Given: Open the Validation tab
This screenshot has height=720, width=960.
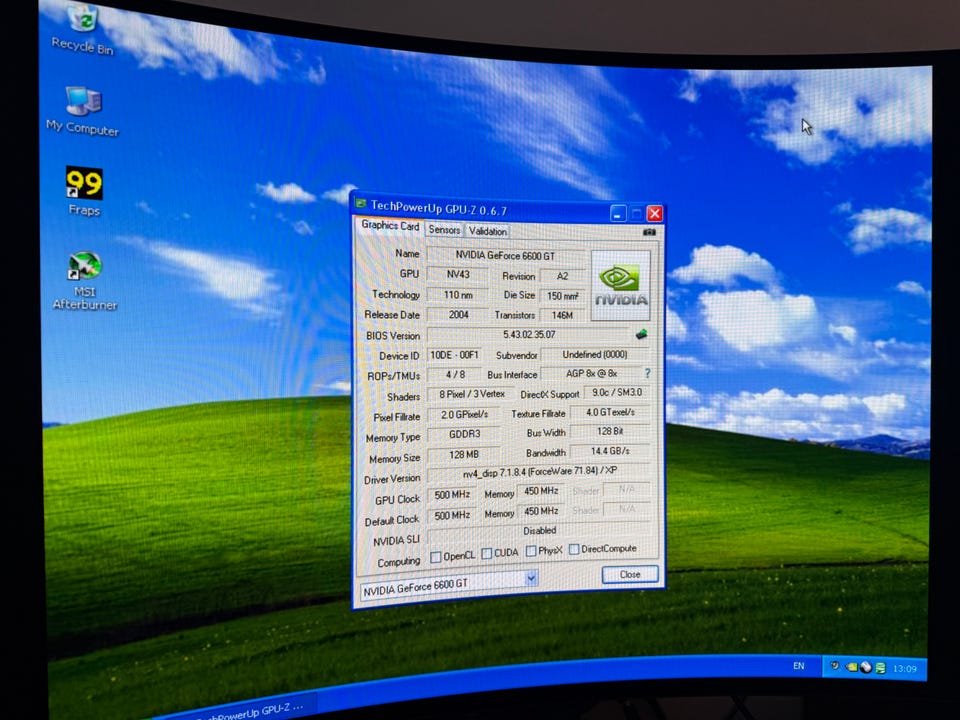Looking at the screenshot, I should [487, 231].
